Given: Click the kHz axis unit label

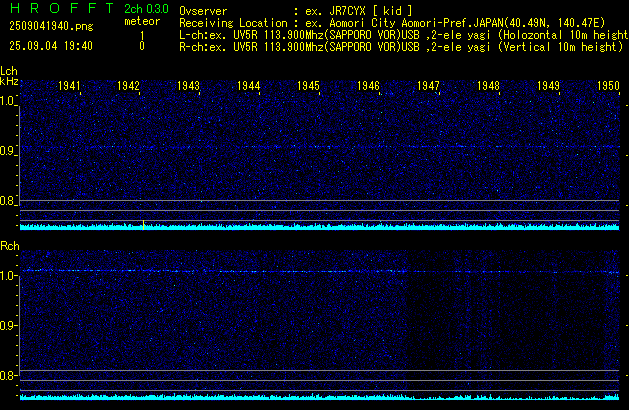Looking at the screenshot, I should coord(9,81).
